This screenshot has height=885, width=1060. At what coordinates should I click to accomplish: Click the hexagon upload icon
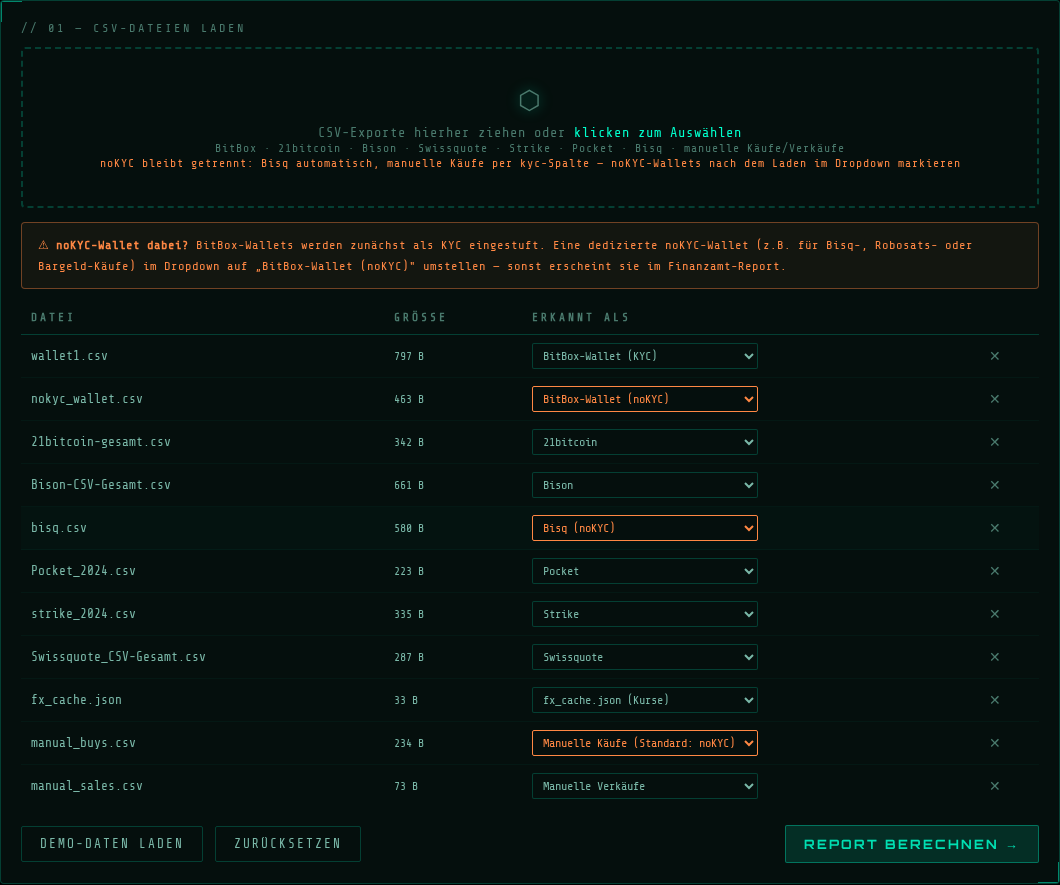(x=529, y=101)
